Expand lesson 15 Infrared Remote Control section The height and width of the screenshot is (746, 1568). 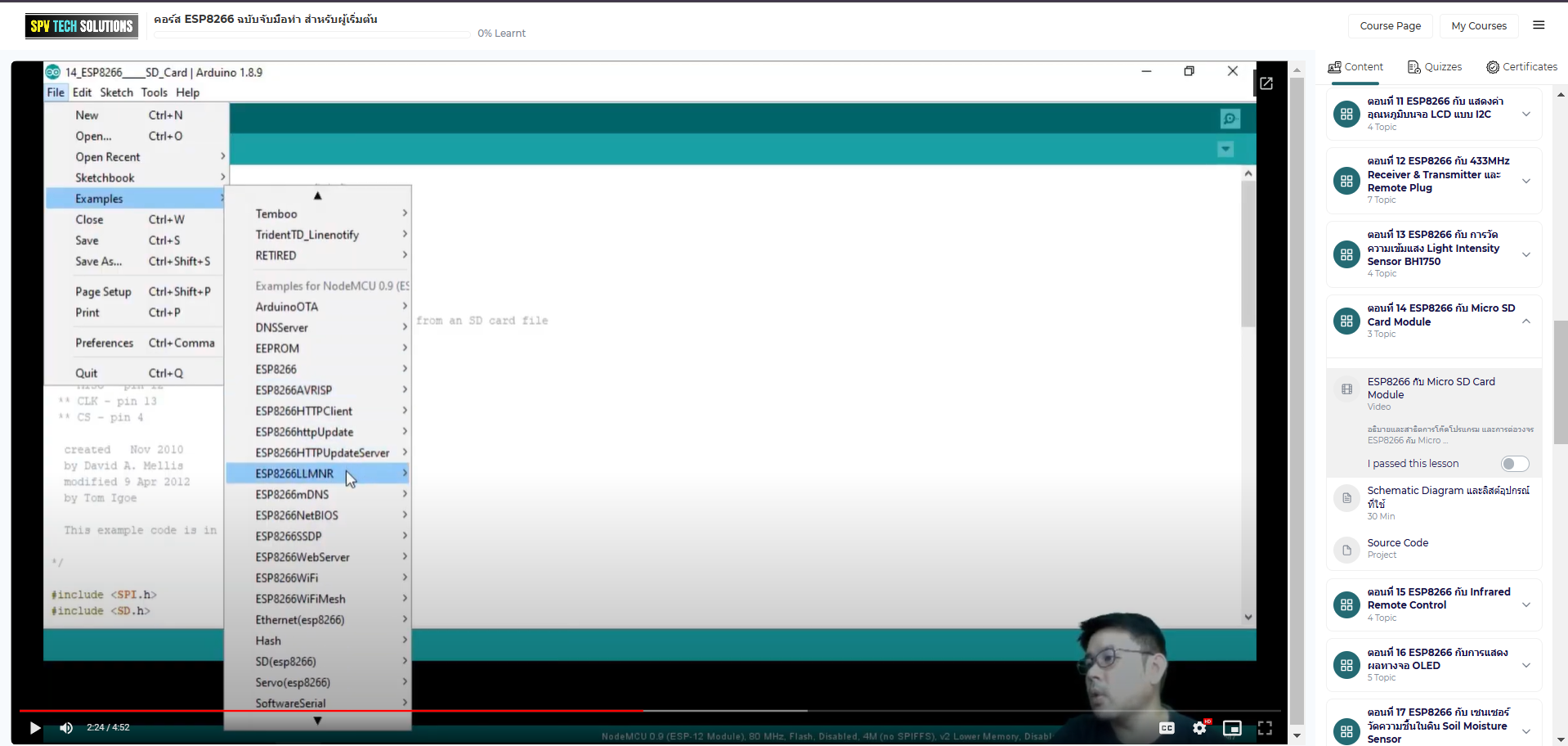coord(1526,604)
